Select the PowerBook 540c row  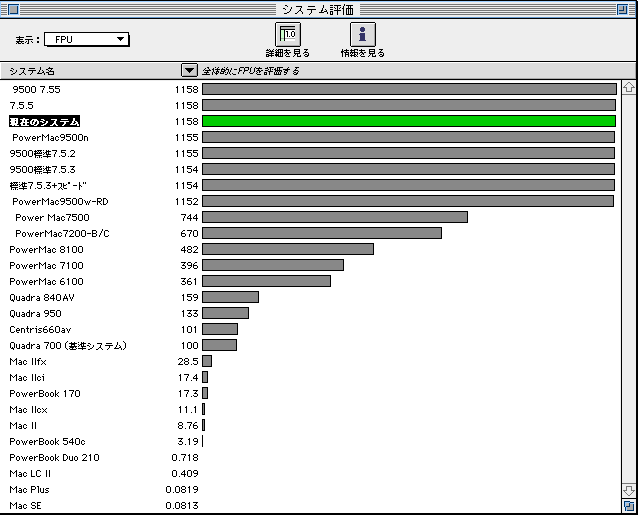pyautogui.click(x=309, y=441)
